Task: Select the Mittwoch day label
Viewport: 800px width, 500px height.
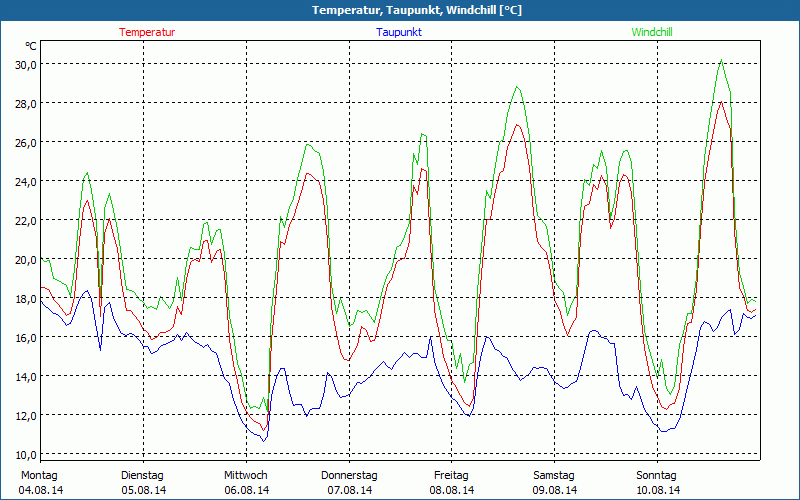Action: [x=245, y=475]
